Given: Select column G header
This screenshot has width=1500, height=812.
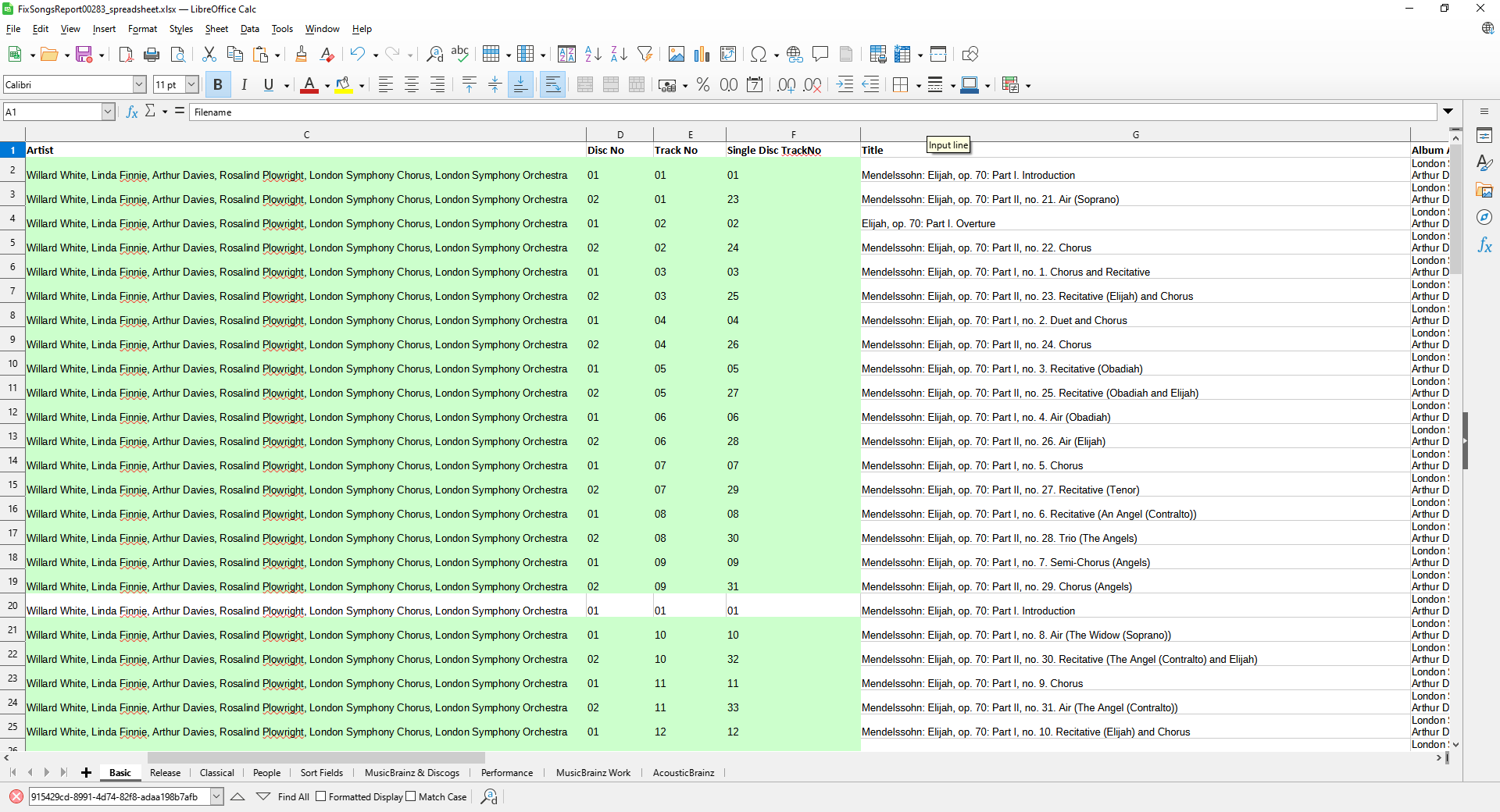Looking at the screenshot, I should (1135, 134).
